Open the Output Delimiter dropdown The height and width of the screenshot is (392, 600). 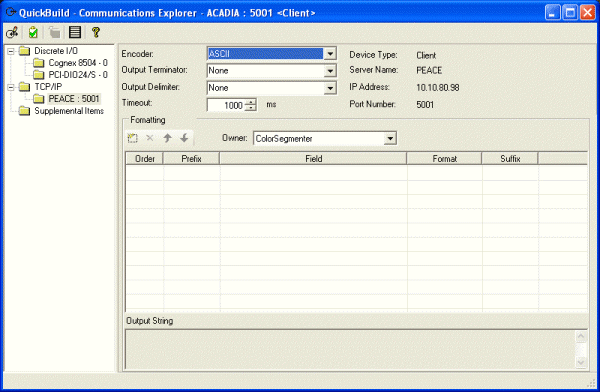[x=330, y=88]
